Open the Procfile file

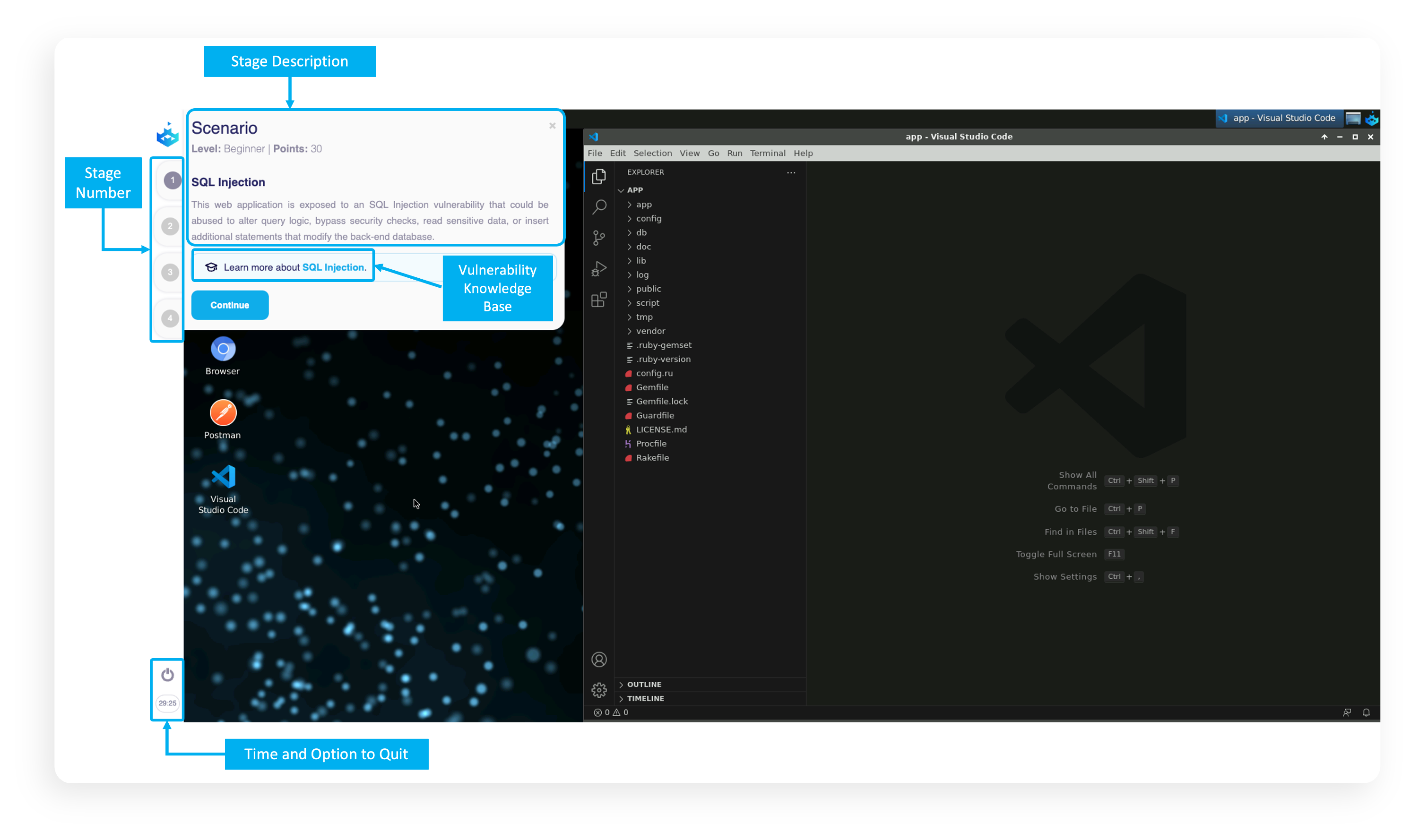[x=710, y=444]
